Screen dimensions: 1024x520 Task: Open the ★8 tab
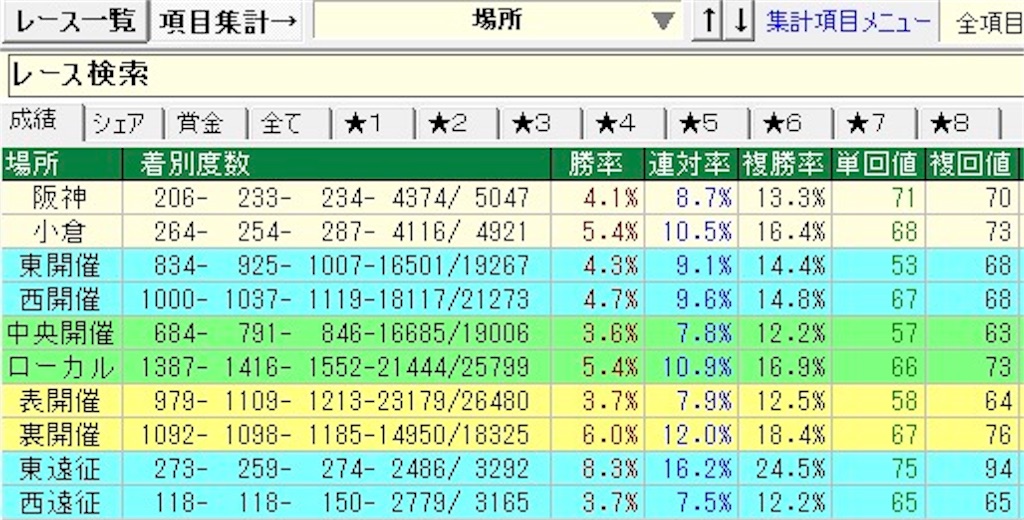[959, 124]
